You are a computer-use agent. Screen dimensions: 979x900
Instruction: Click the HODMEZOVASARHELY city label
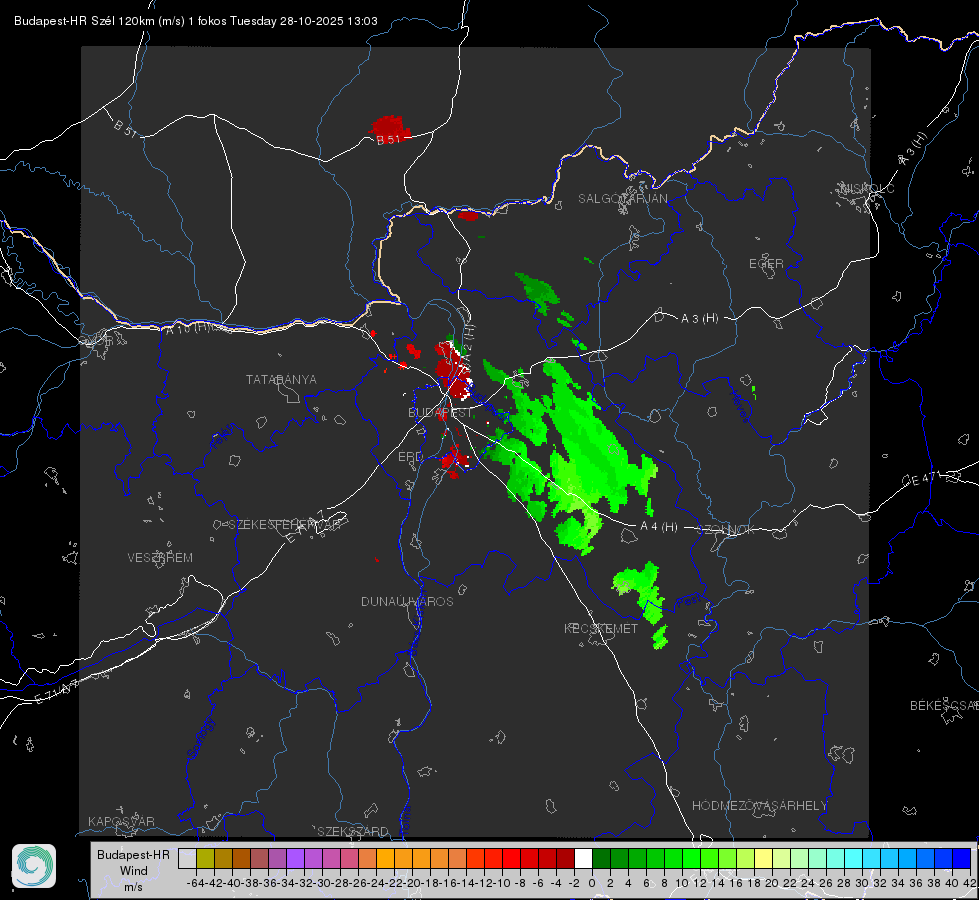point(759,806)
